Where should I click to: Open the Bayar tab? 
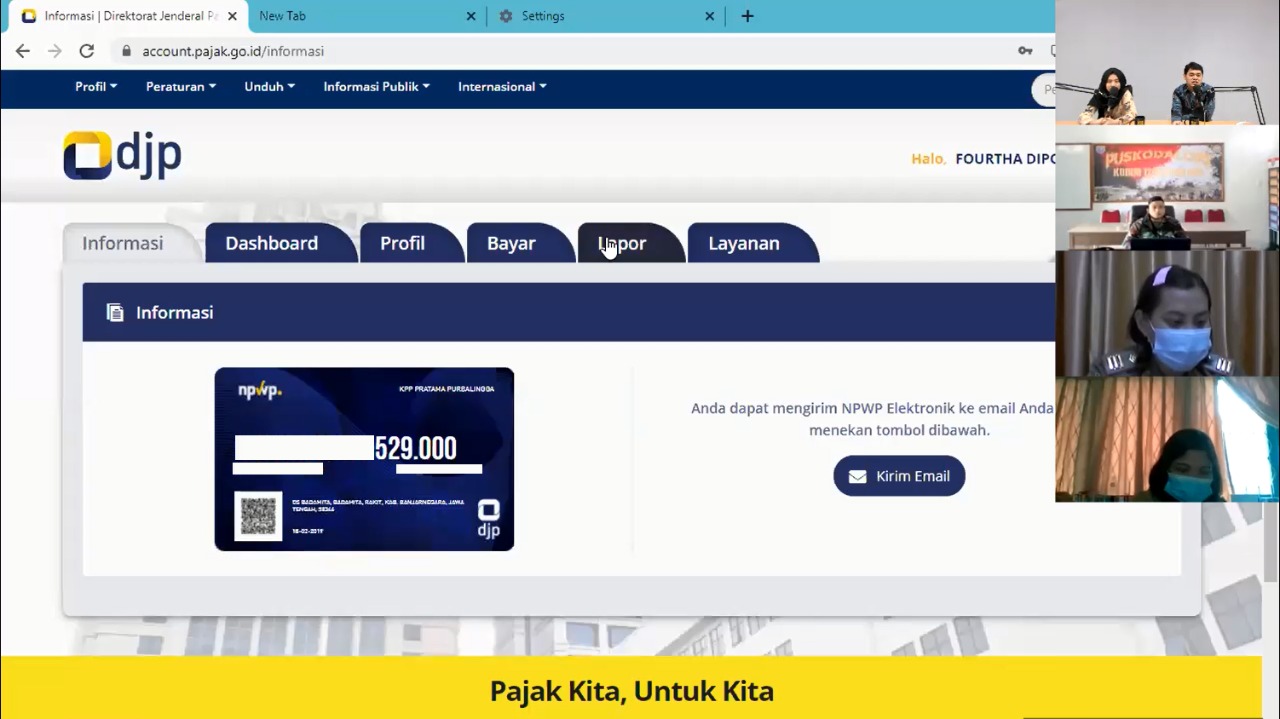pos(511,243)
